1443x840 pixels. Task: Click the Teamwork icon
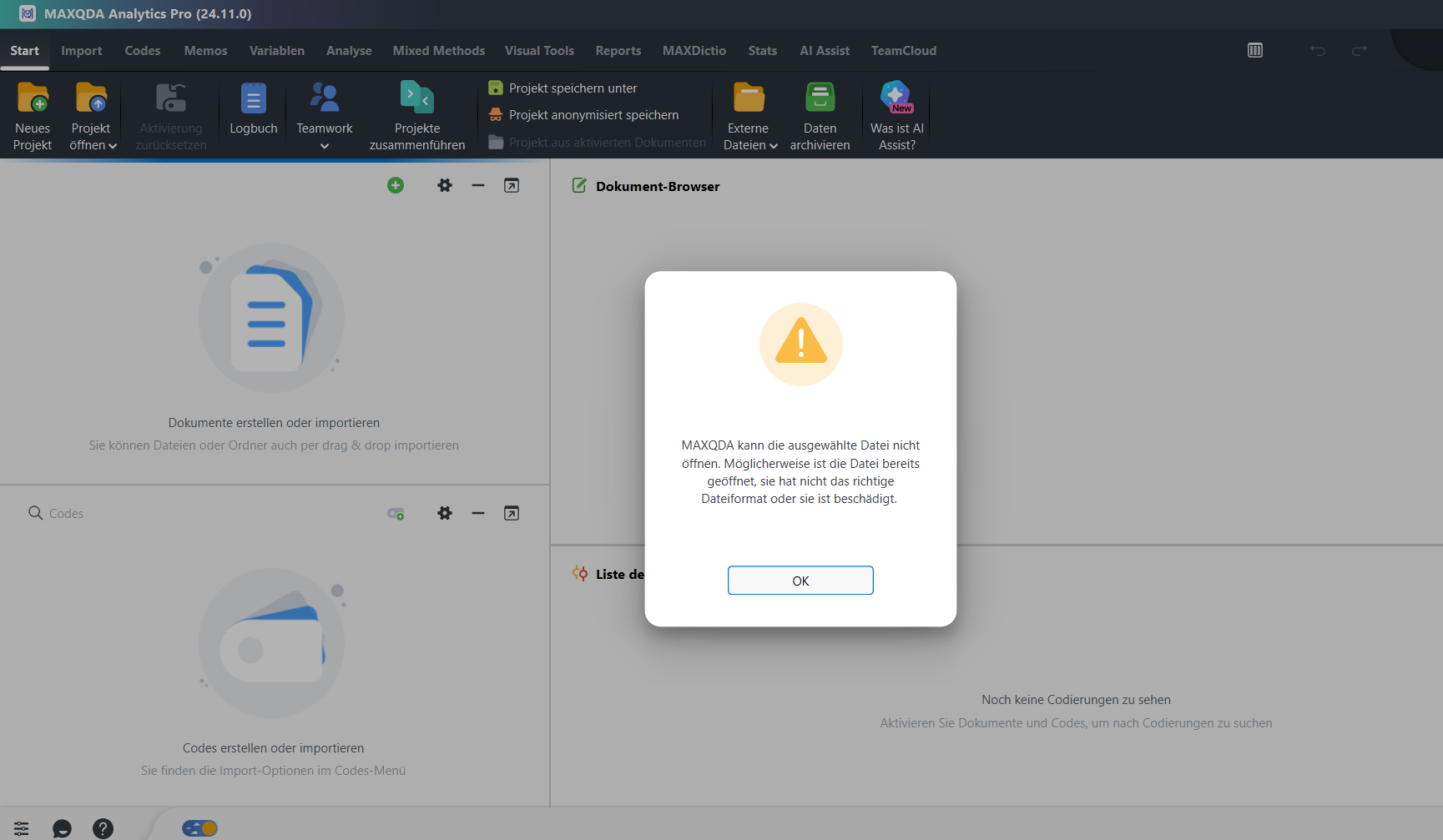point(325,97)
